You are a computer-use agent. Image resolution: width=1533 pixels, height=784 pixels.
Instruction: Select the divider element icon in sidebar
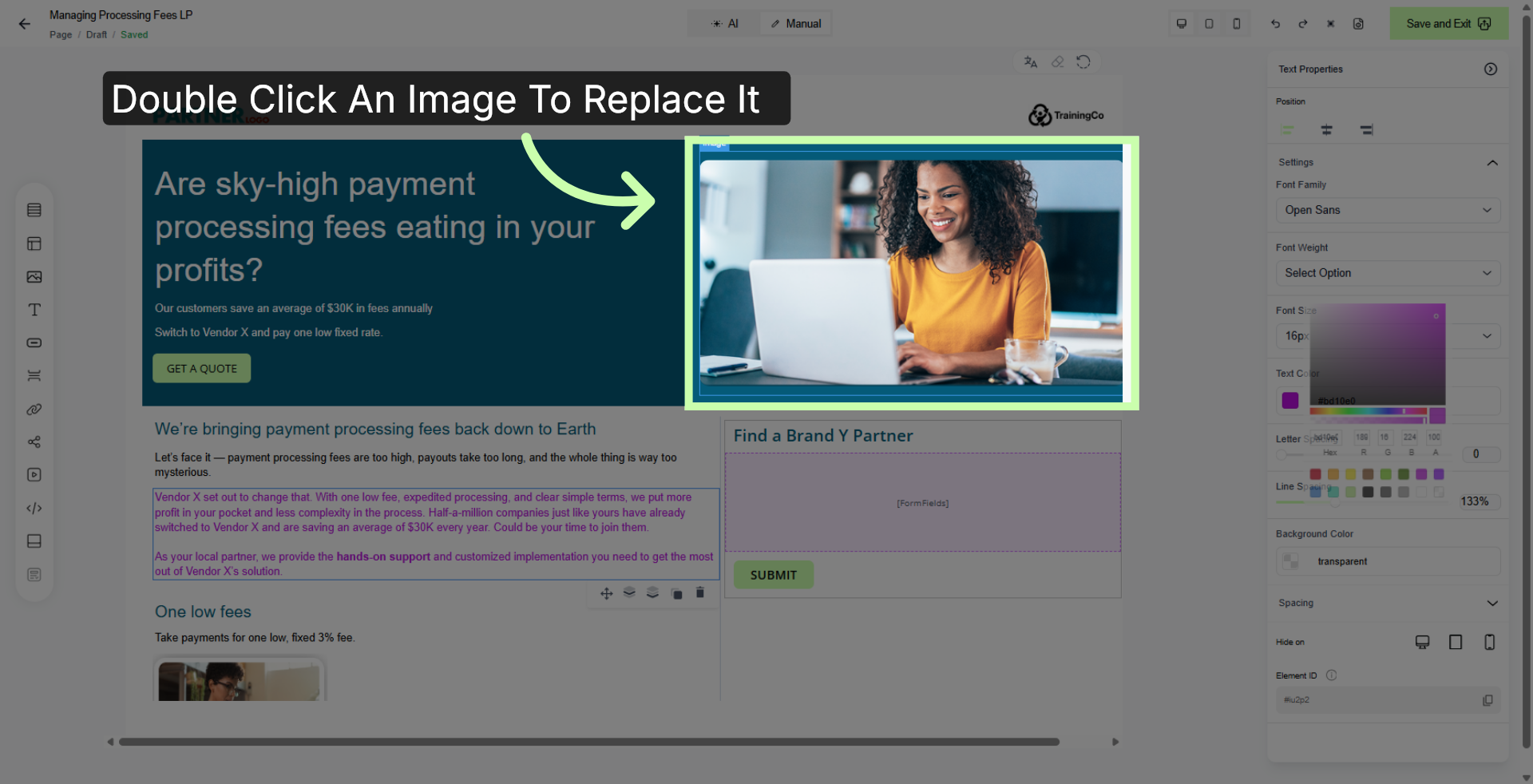click(34, 376)
